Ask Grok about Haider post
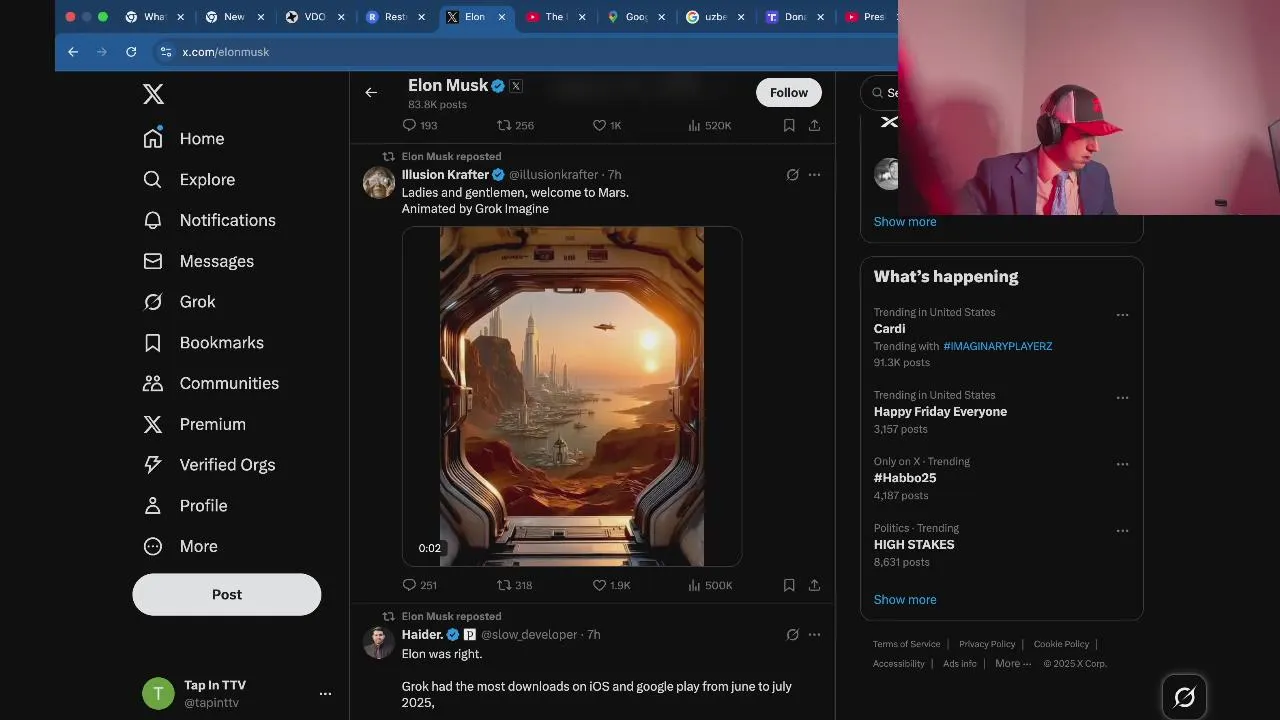 [792, 634]
